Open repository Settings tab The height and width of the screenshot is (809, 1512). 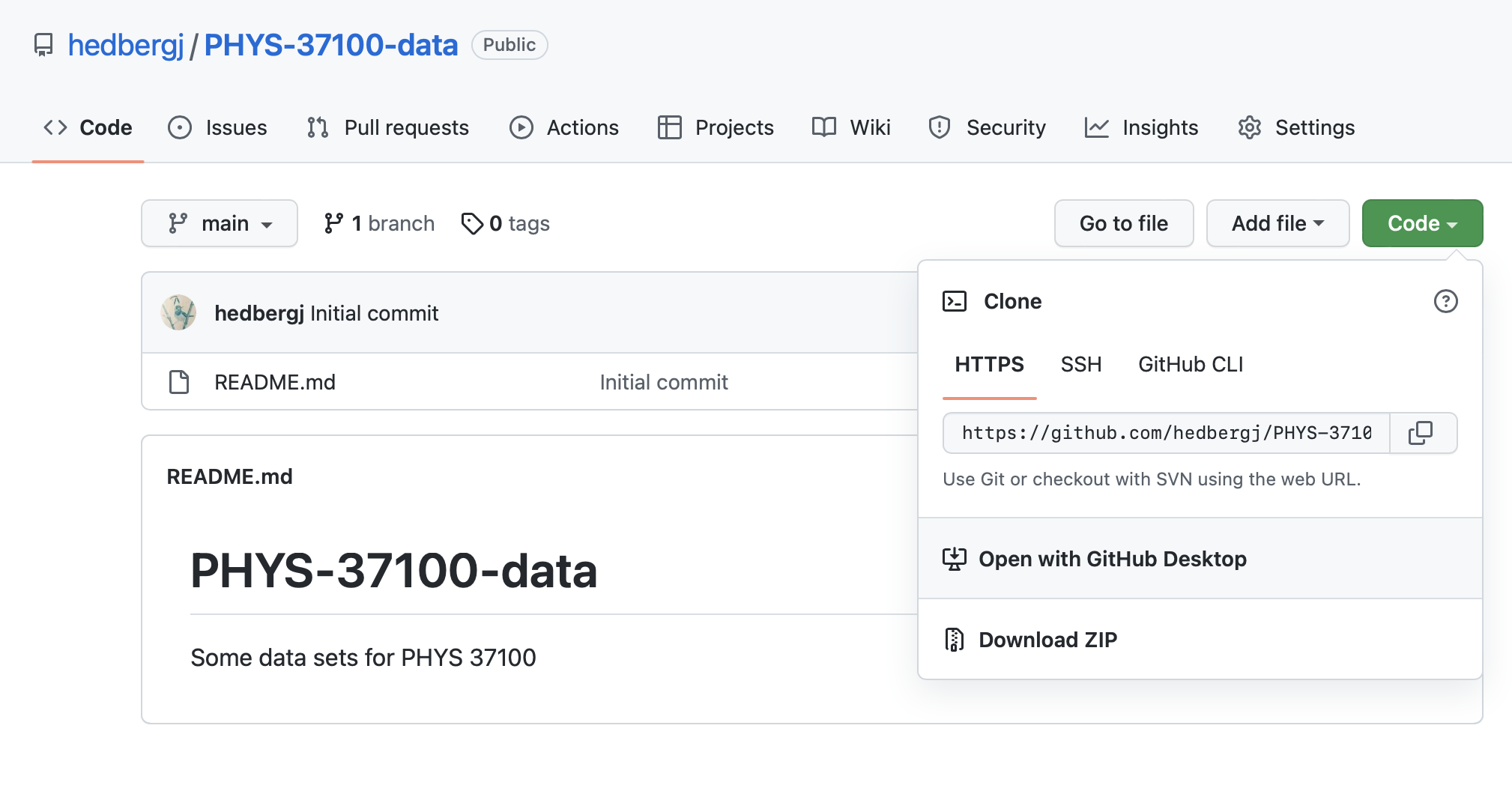click(1296, 127)
